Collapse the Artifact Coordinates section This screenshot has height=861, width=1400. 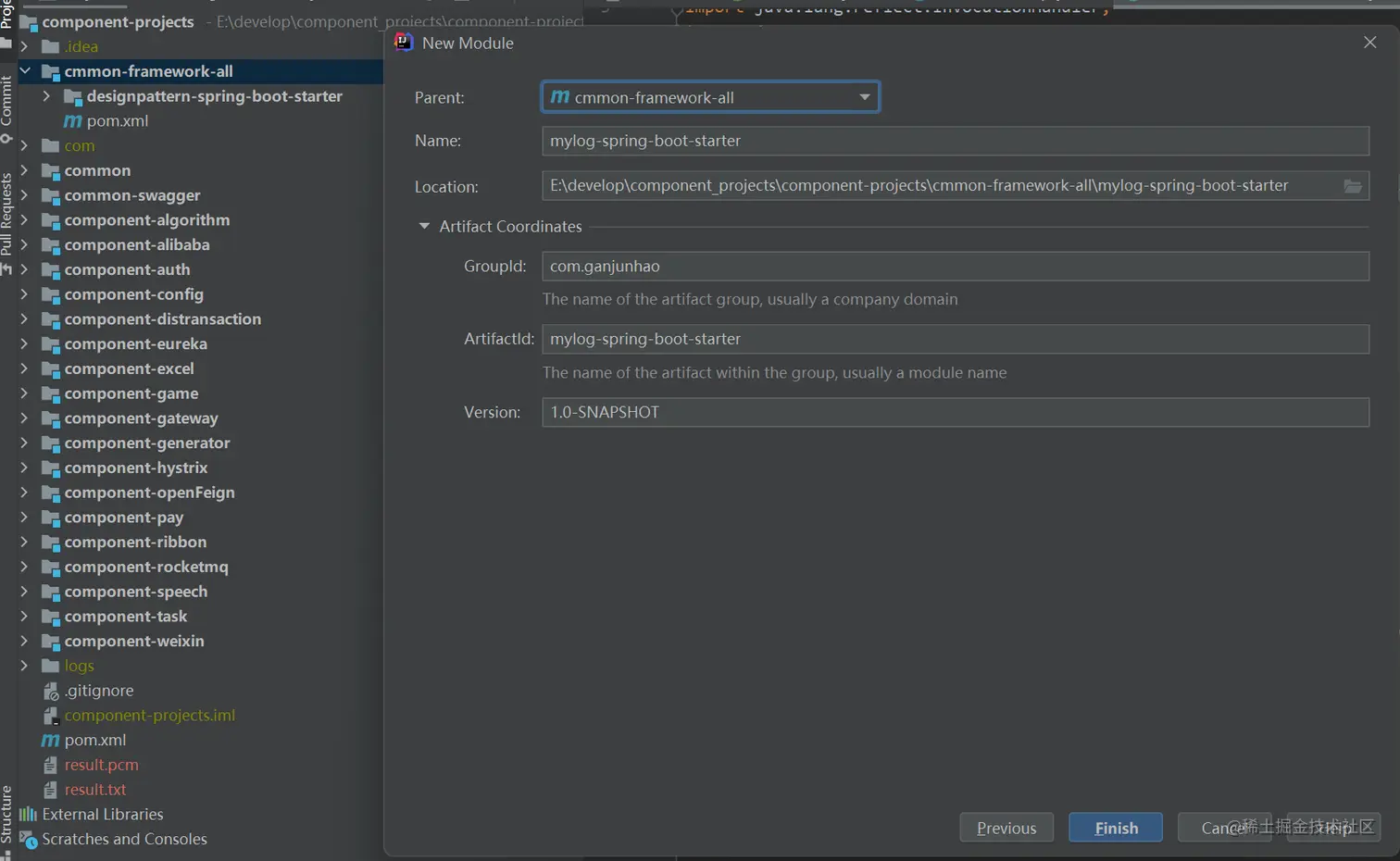(x=424, y=226)
